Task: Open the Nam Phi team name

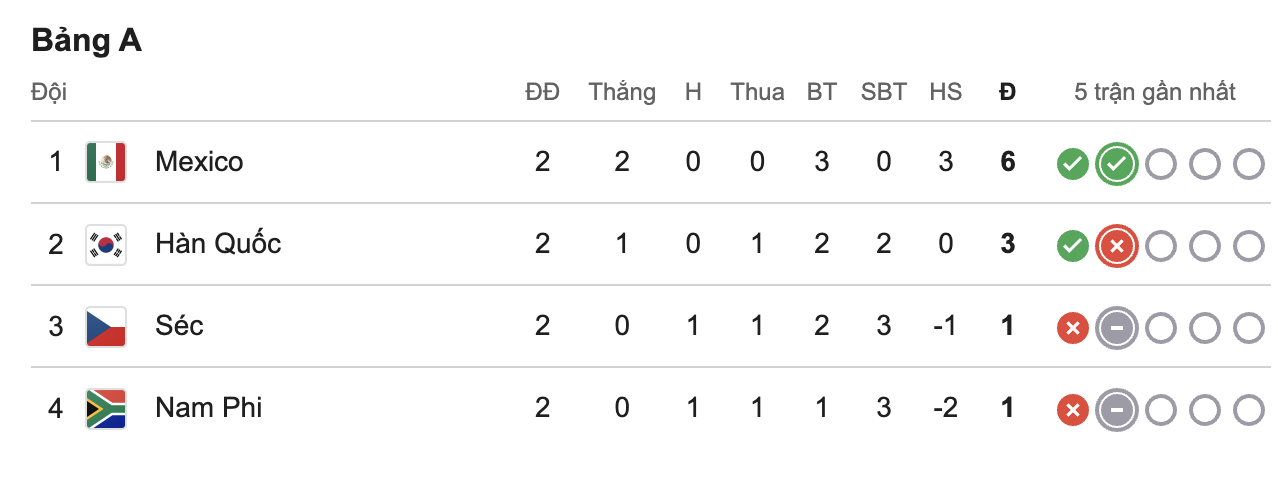Action: coord(208,408)
